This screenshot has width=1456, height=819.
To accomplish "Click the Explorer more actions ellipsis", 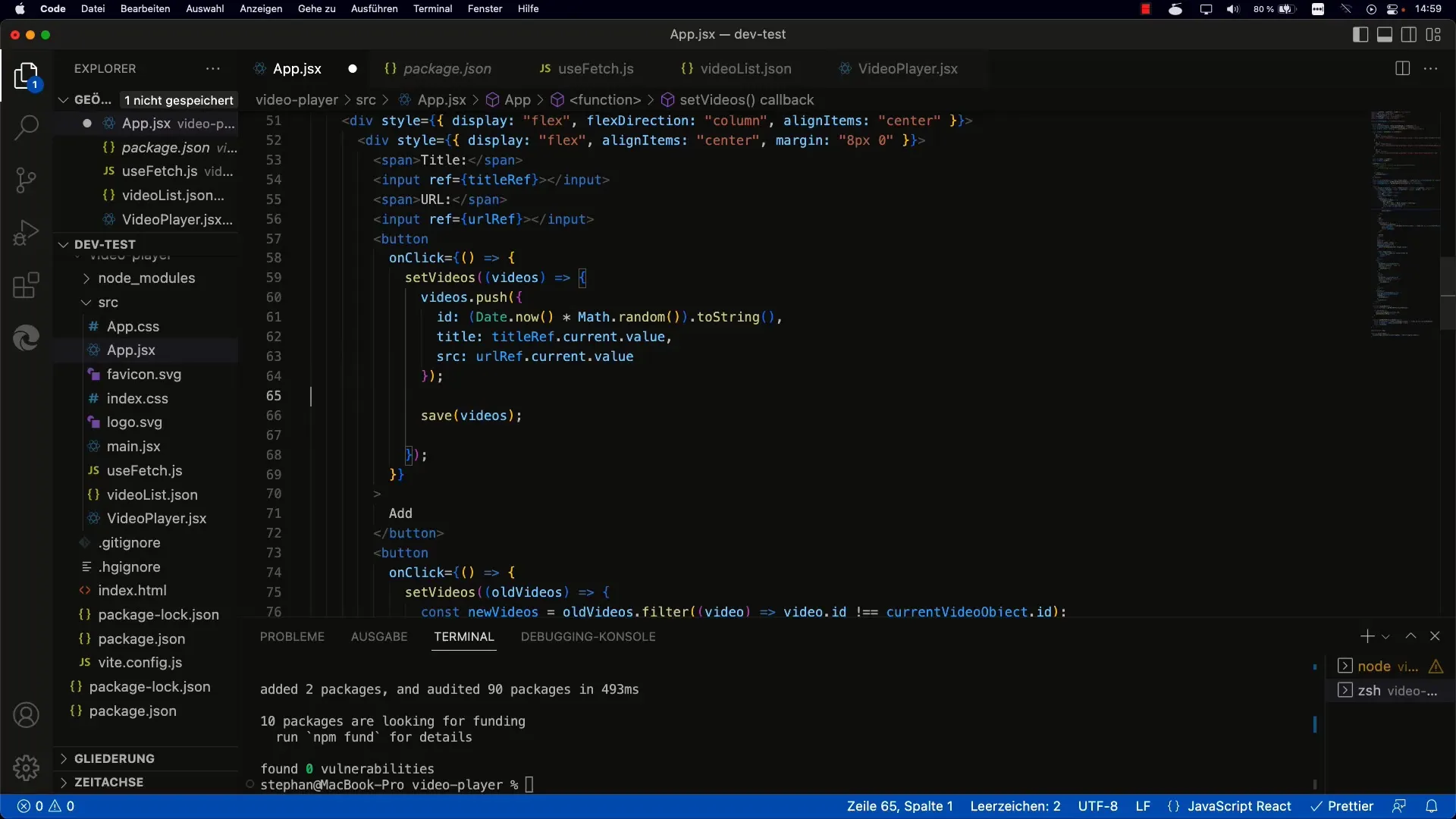I will 213,68.
